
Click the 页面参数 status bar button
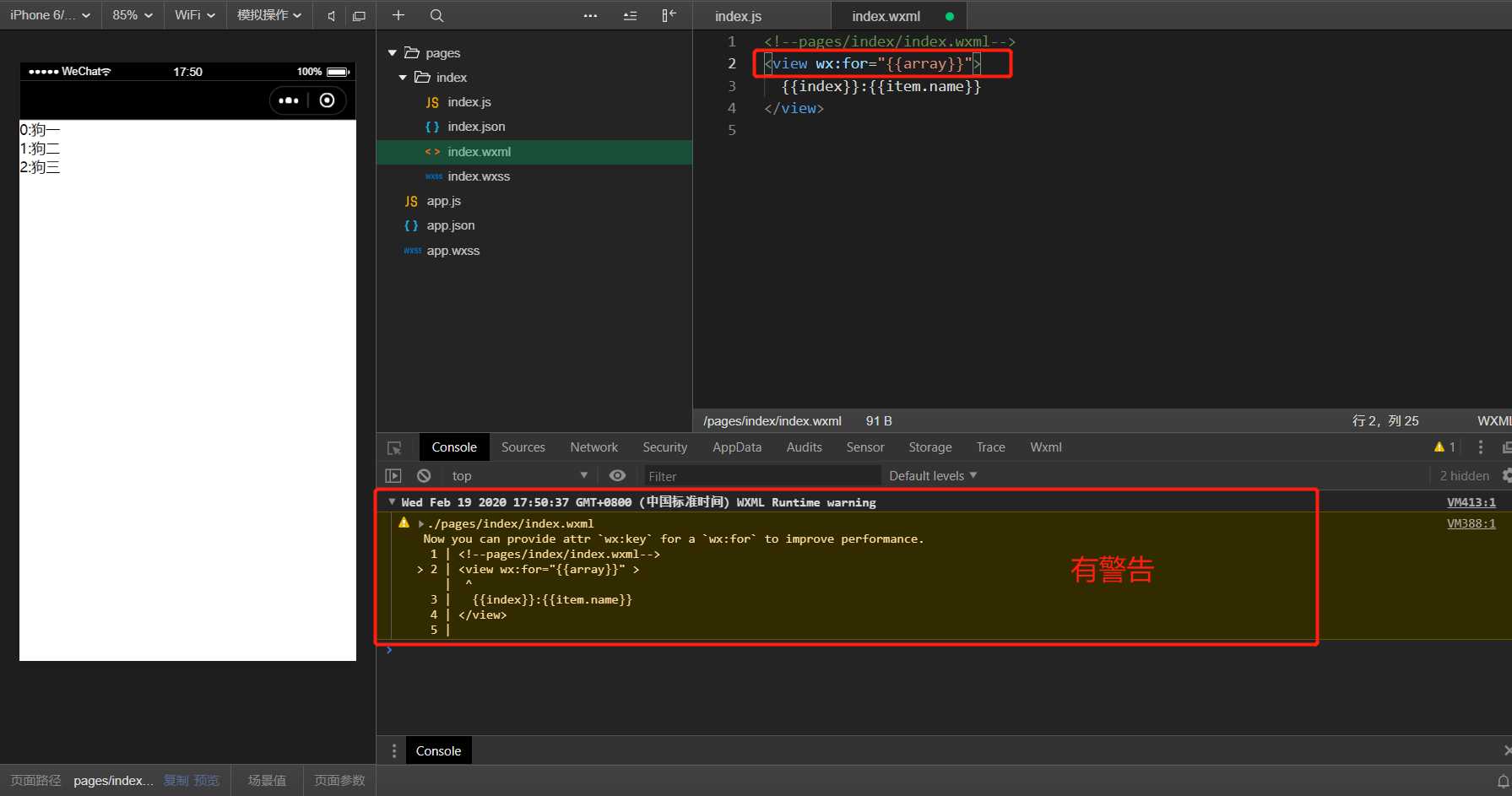[339, 781]
